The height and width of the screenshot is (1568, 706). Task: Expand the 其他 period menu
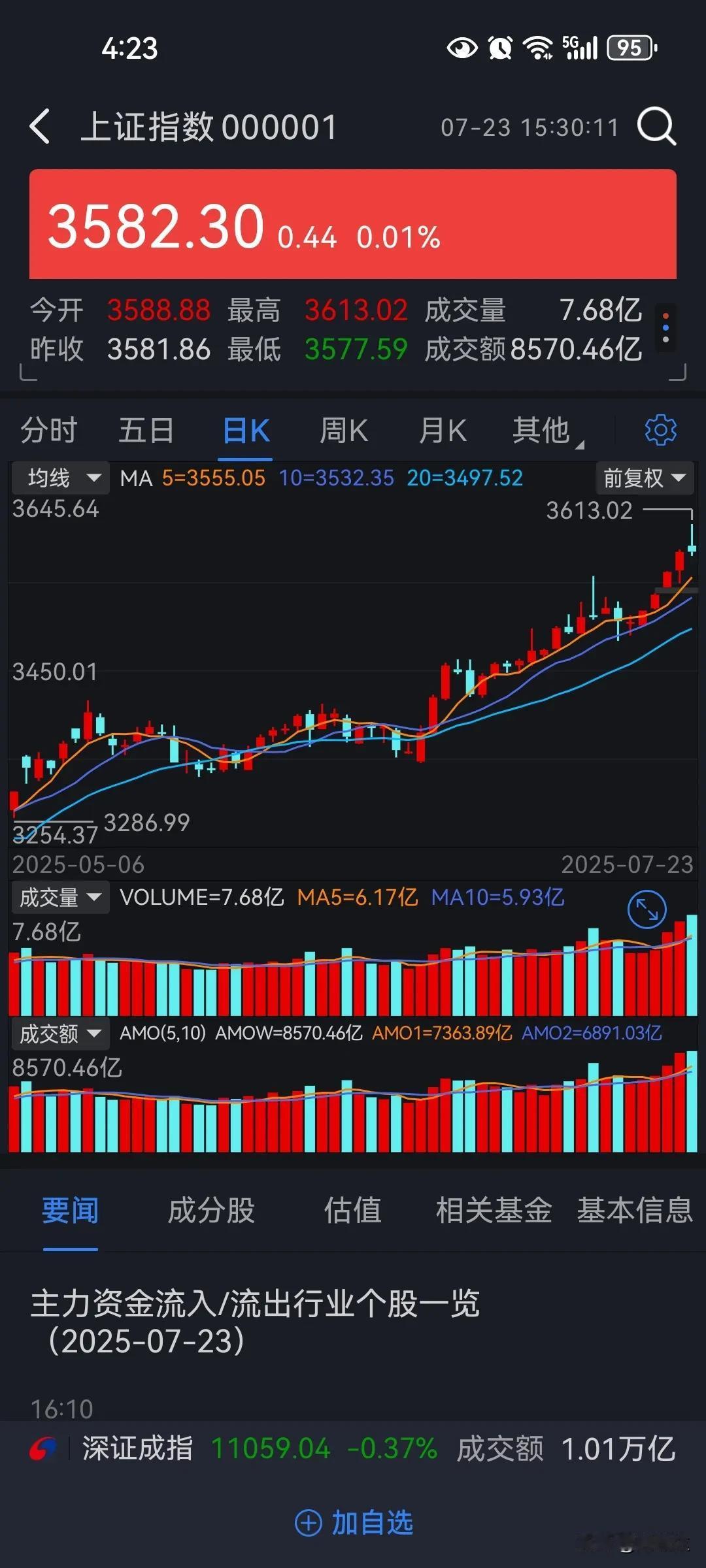548,431
